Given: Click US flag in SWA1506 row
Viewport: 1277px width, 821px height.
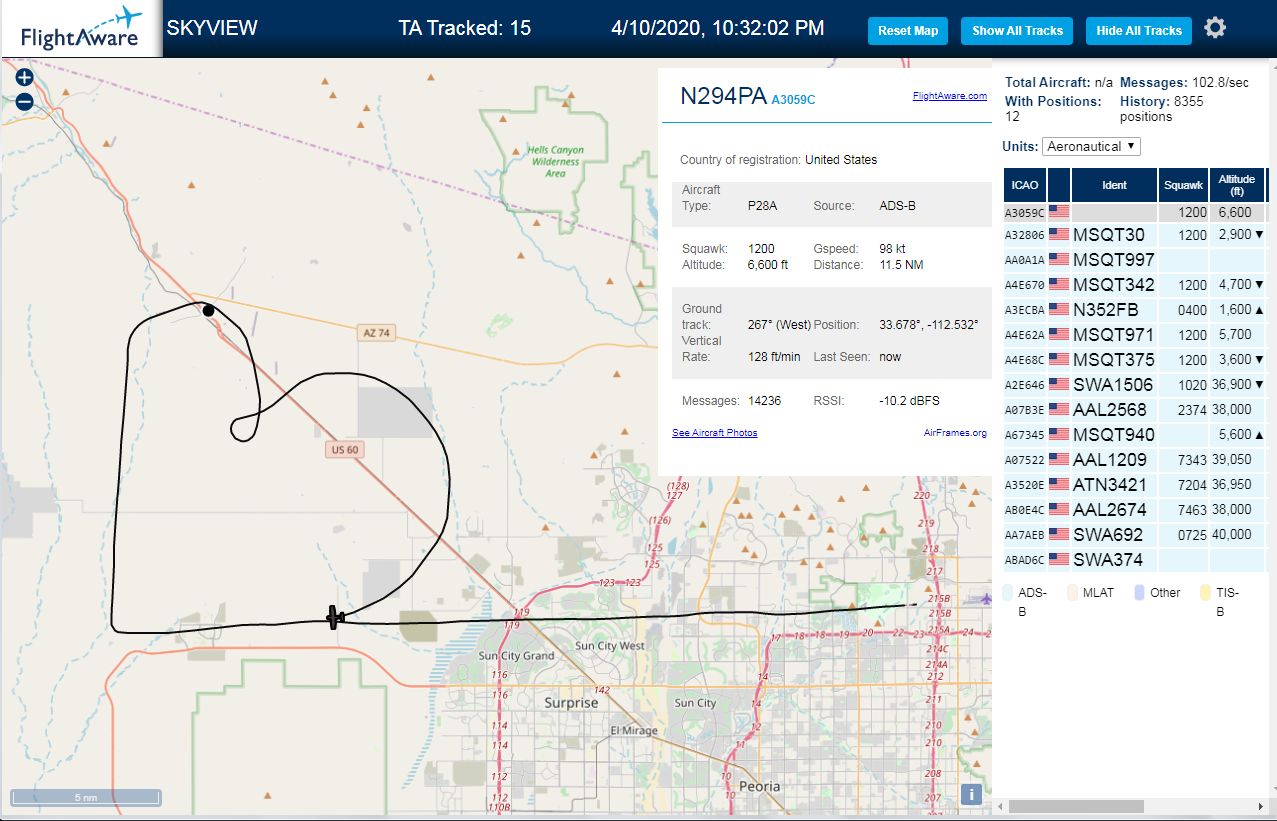Looking at the screenshot, I should click(1059, 385).
